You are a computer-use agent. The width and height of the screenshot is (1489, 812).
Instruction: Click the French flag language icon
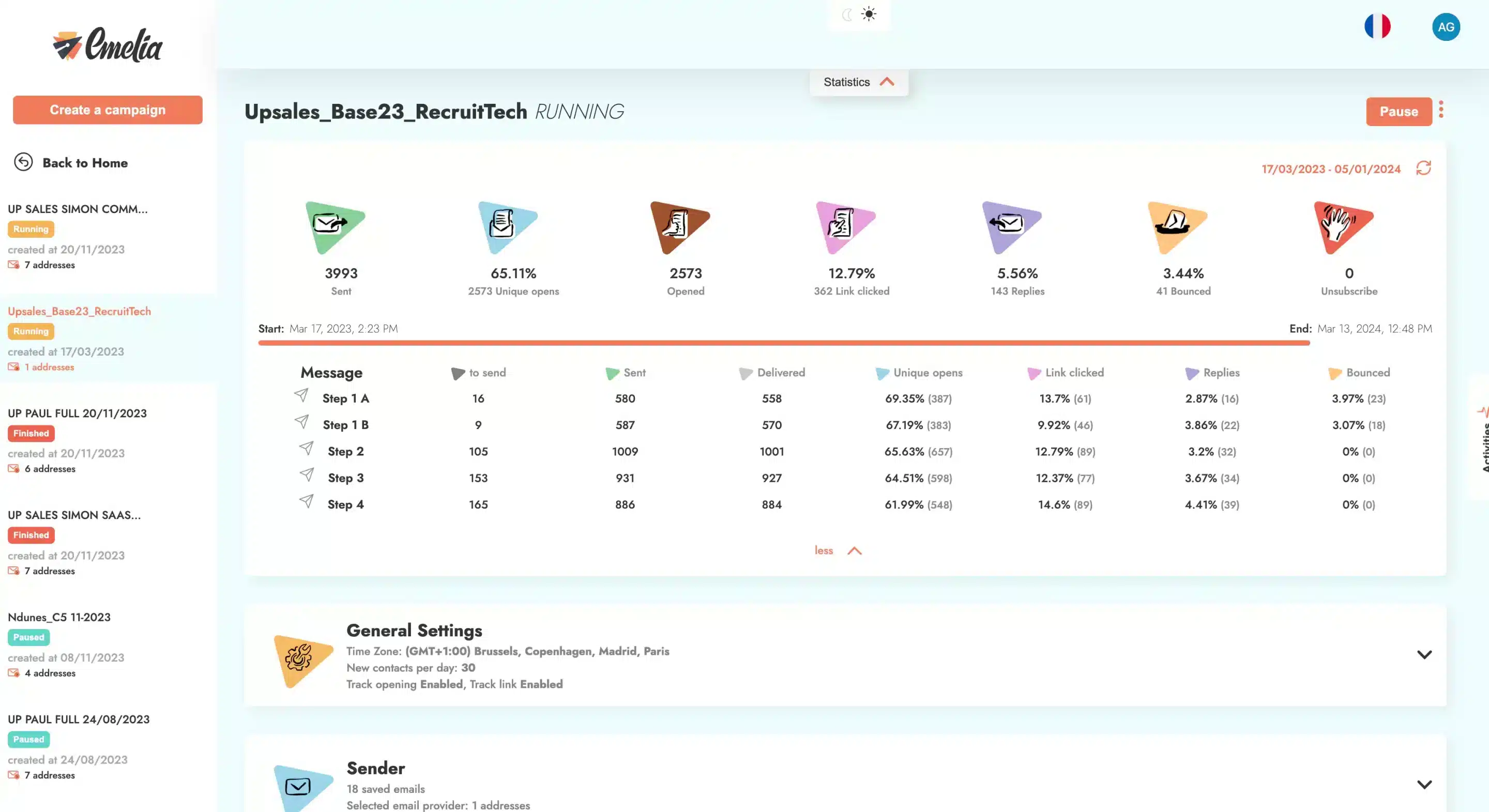click(1377, 26)
